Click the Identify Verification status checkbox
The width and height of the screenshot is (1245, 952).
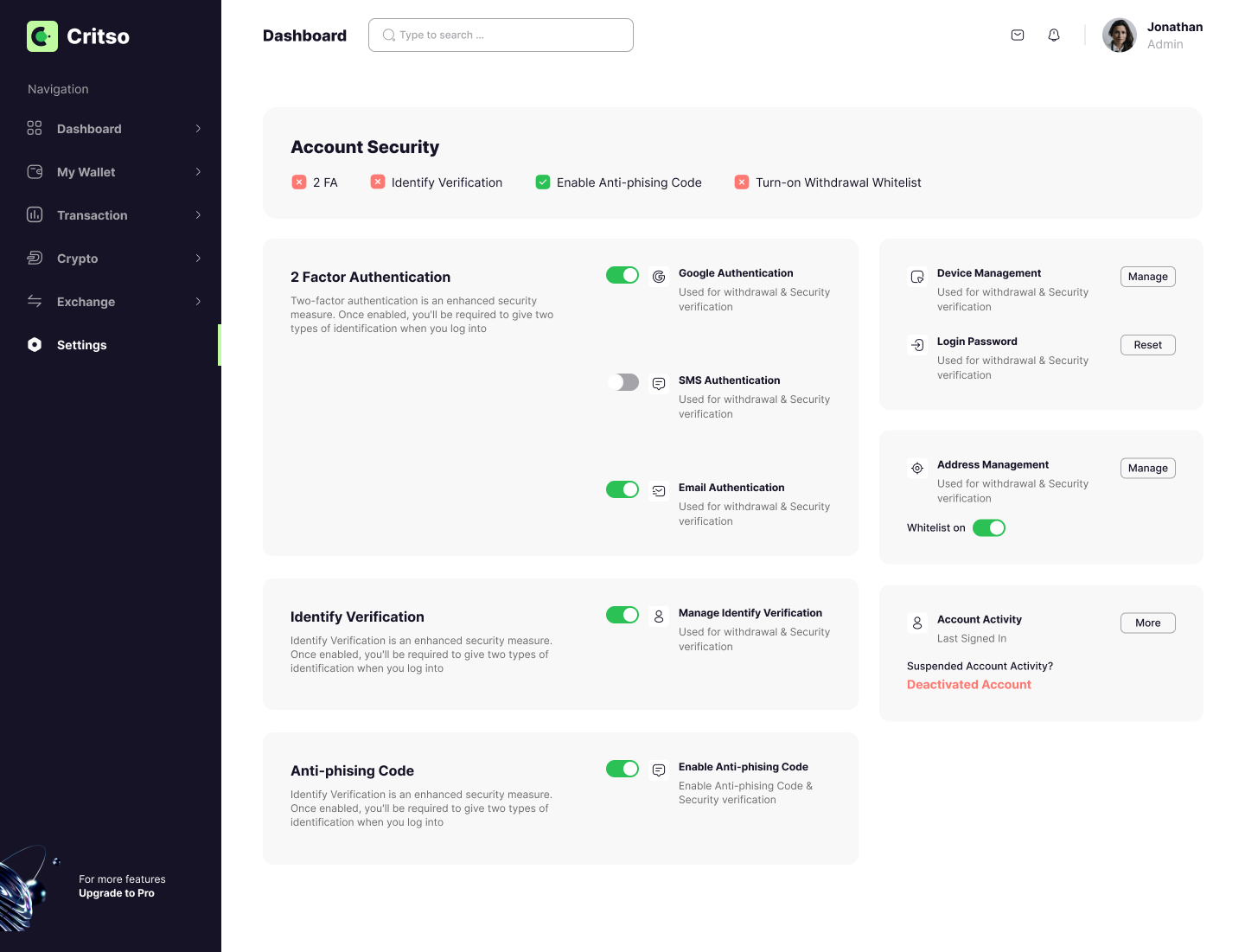coord(378,182)
